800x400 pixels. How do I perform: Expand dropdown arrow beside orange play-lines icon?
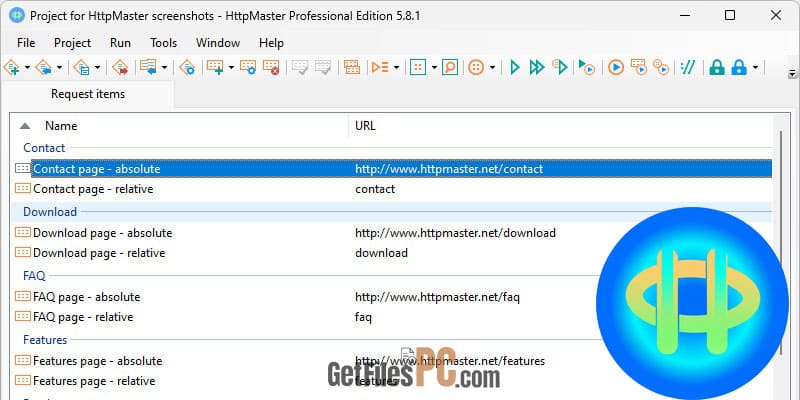point(396,67)
